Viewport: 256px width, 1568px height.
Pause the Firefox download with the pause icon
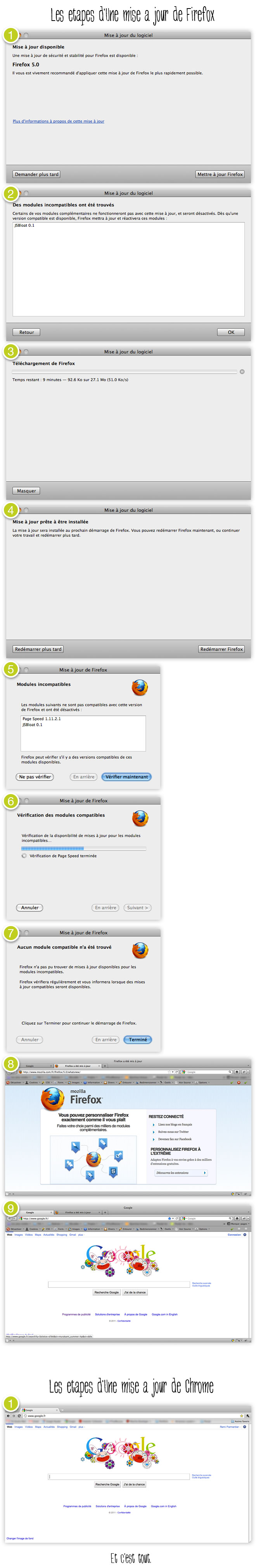242,371
